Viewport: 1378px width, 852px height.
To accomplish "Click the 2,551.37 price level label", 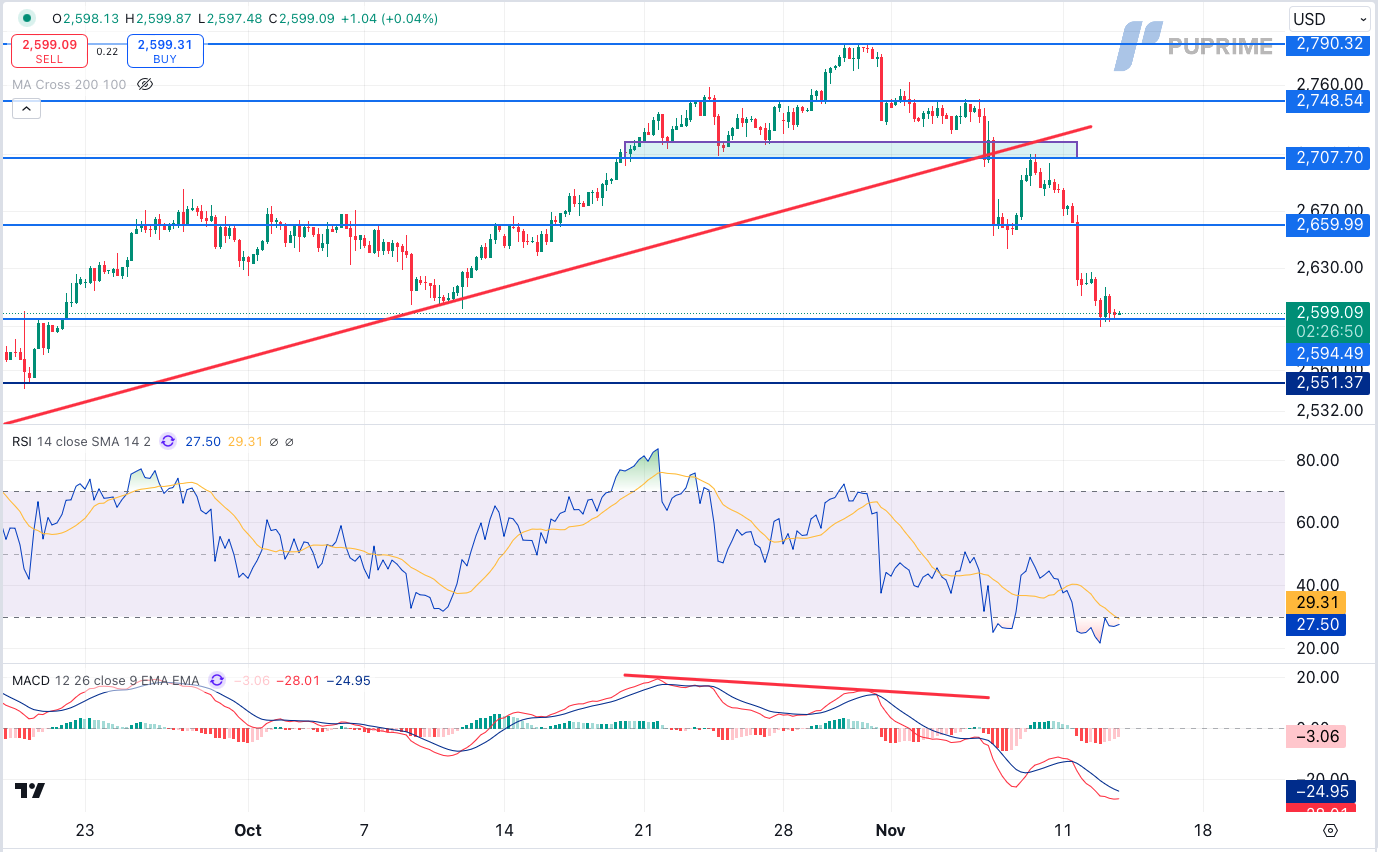I will tap(1329, 383).
